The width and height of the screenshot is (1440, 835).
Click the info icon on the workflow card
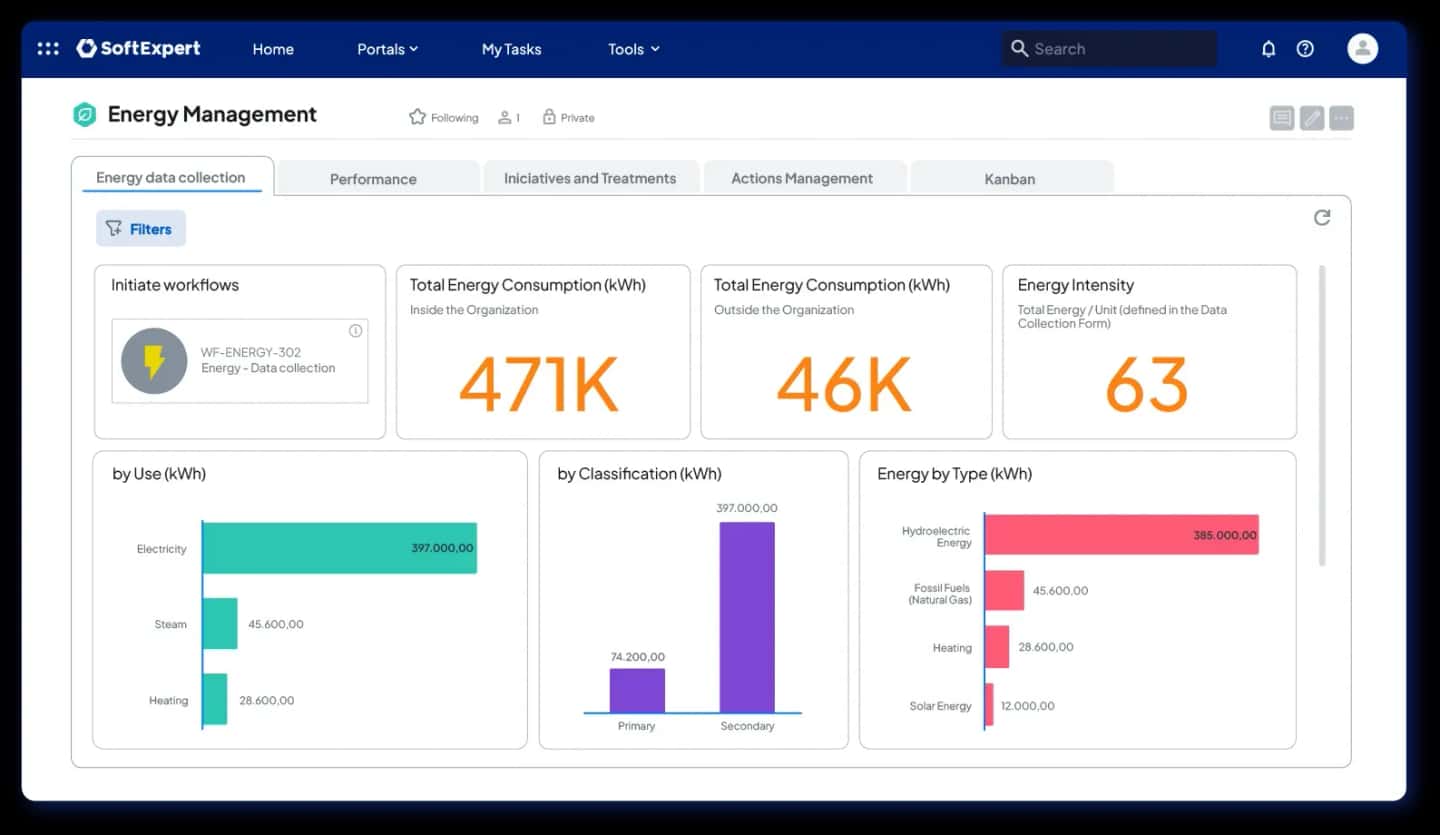(355, 331)
